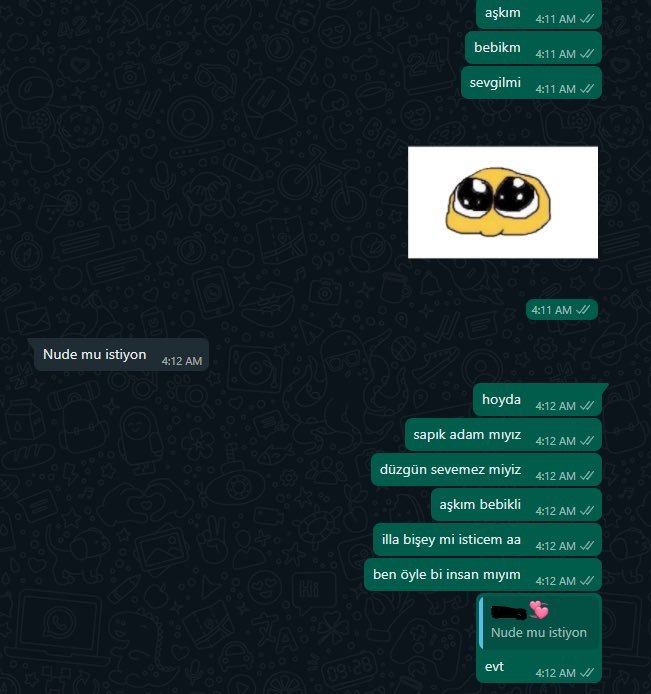The height and width of the screenshot is (694, 651).
Task: Click the "aşkım bebikli" message bubble
Action: 516,505
